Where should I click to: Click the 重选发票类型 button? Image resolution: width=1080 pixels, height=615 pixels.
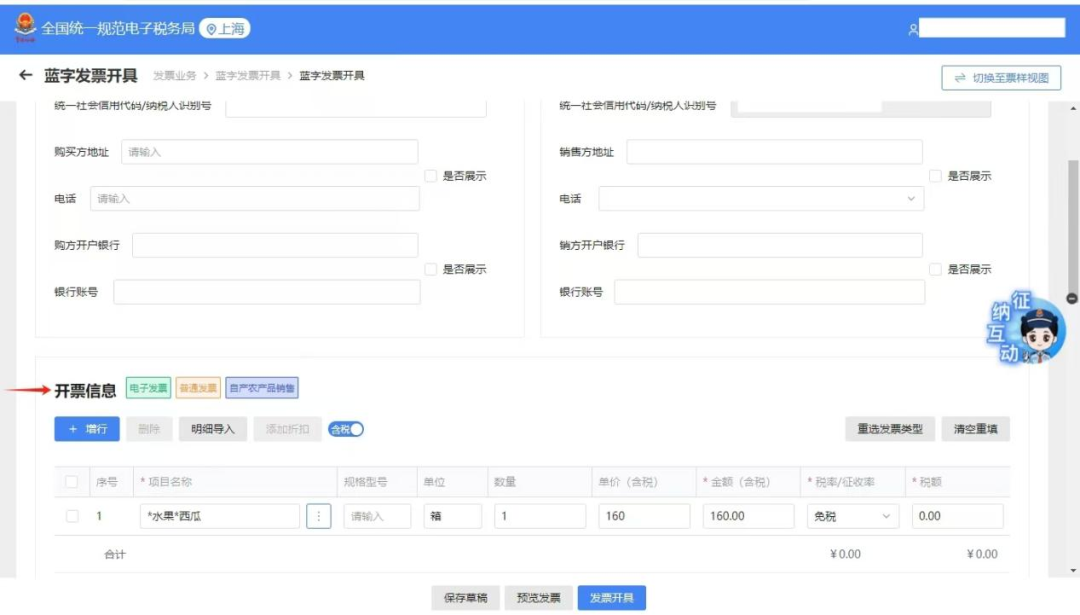click(x=890, y=429)
